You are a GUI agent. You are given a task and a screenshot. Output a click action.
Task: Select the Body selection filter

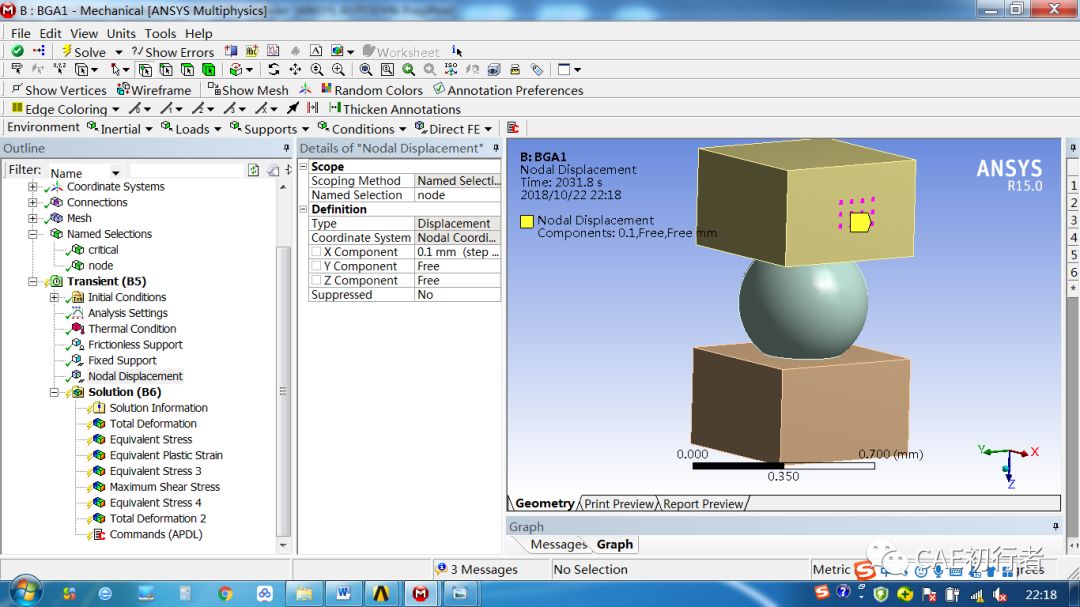click(x=209, y=70)
